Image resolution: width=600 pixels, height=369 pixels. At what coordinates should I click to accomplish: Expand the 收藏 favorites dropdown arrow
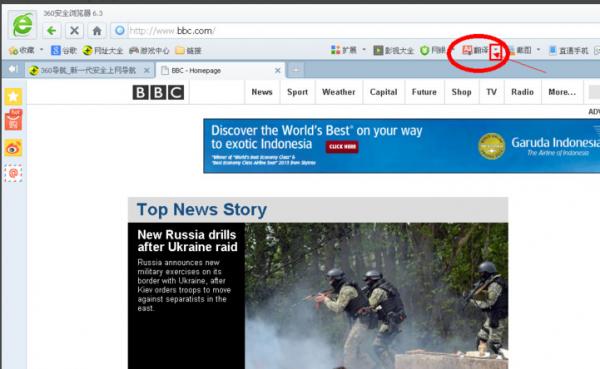click(41, 50)
